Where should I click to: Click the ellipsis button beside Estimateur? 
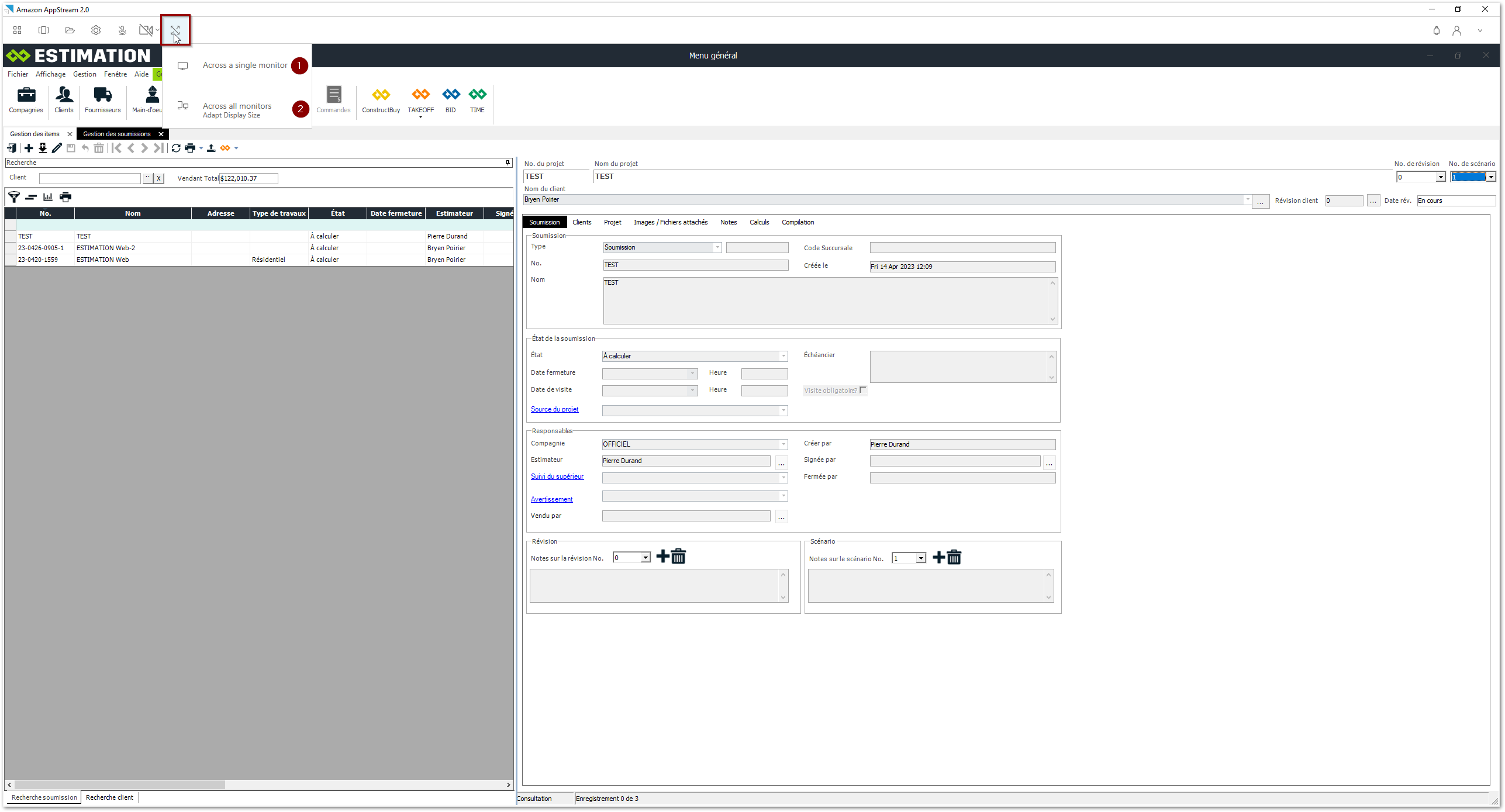(x=781, y=463)
